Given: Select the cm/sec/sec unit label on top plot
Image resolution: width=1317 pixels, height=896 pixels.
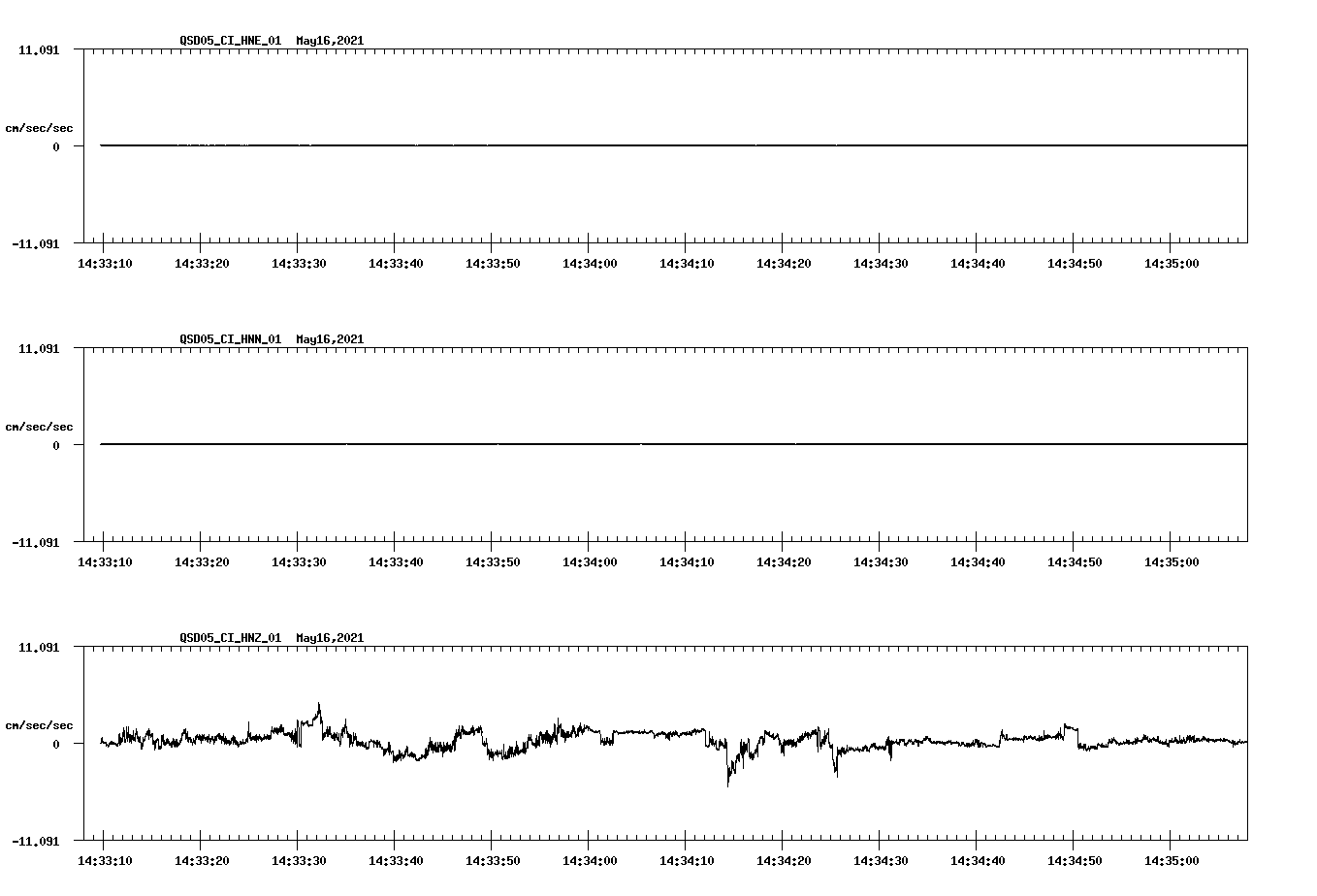Looking at the screenshot, I should 40,125.
